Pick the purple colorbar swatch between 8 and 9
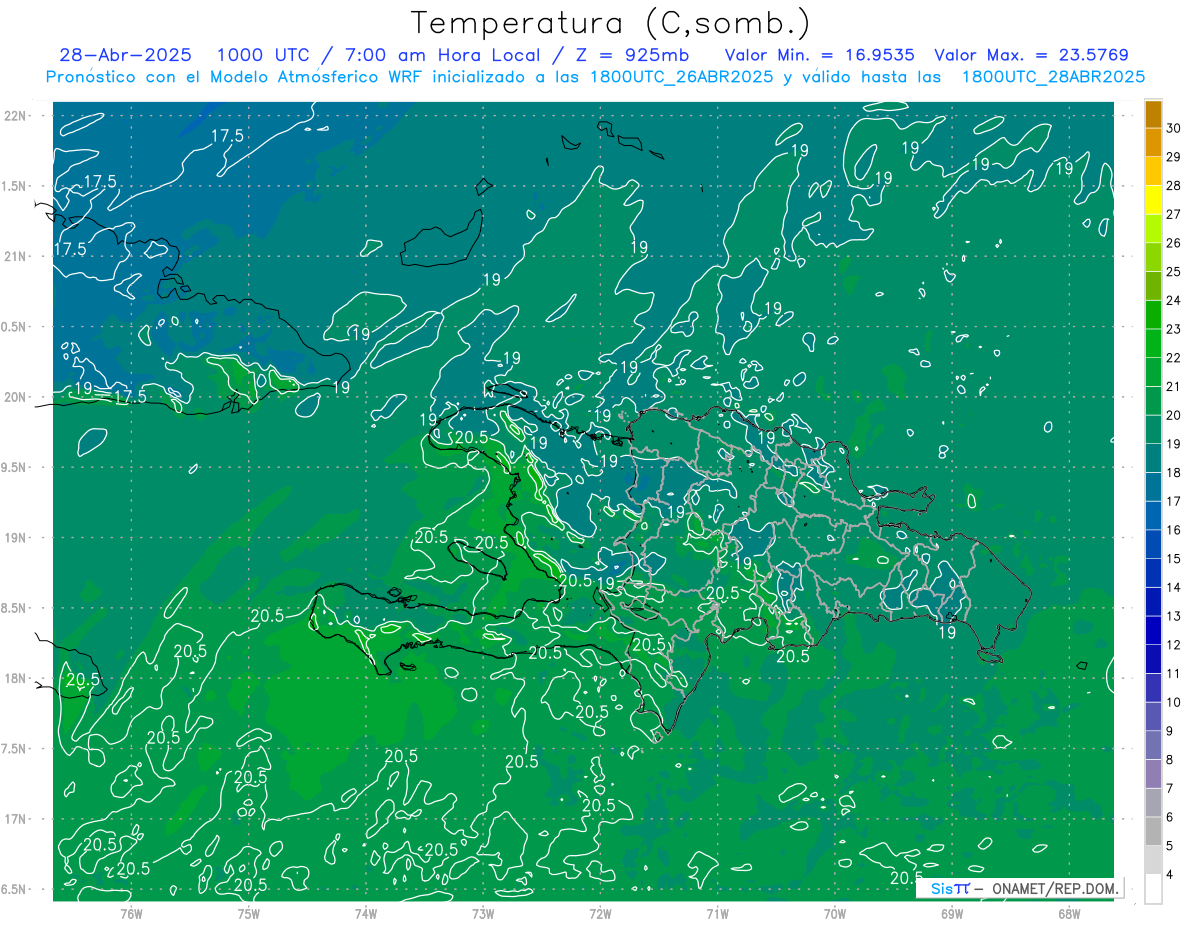1200x927 pixels. click(x=1153, y=745)
